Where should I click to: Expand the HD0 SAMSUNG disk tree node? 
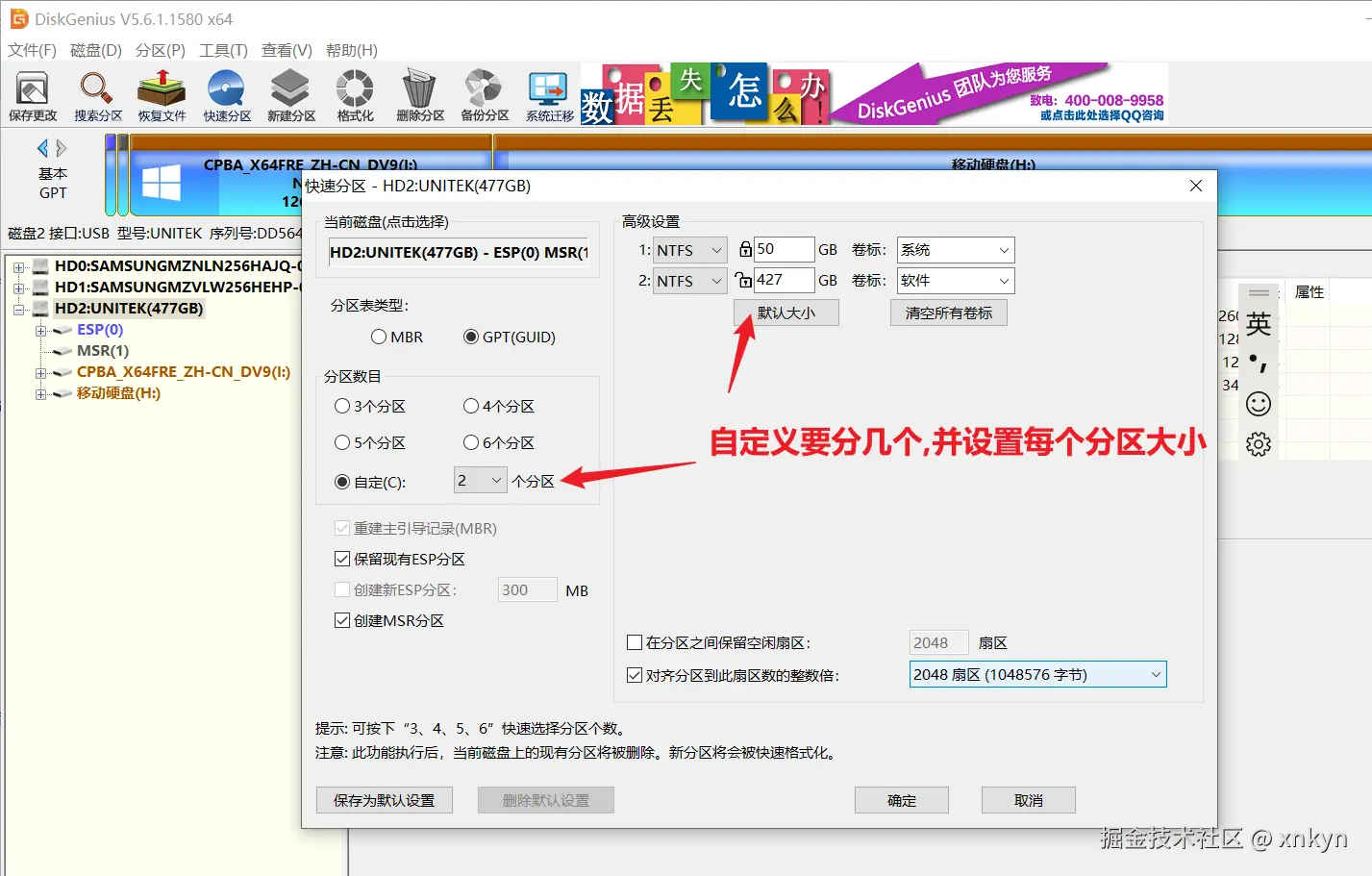[18, 266]
